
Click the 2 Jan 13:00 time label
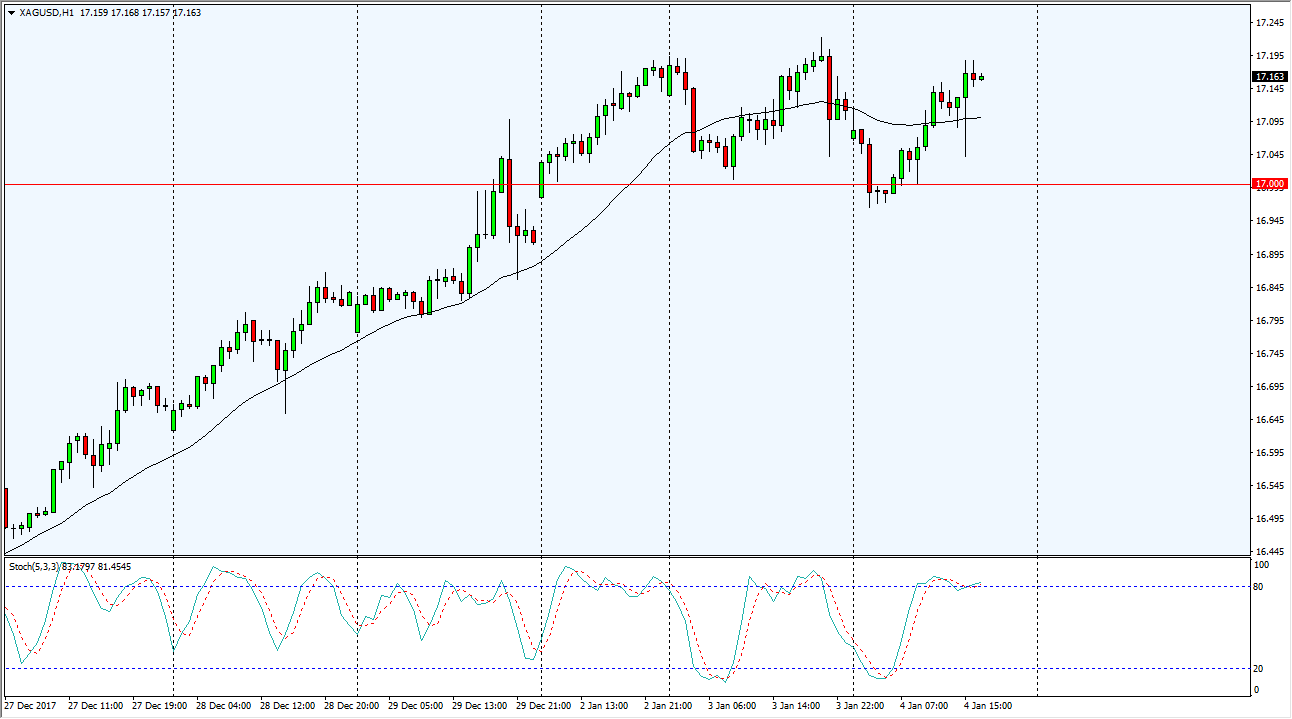click(x=604, y=705)
